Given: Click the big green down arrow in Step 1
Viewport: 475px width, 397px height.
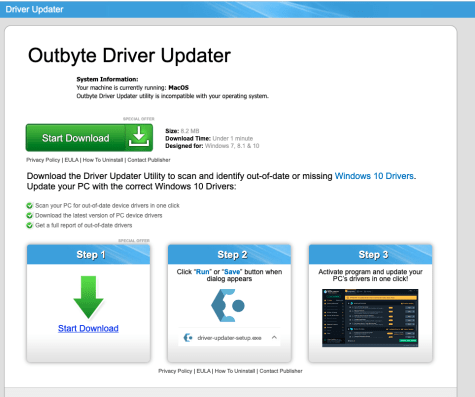Looking at the screenshot, I should click(88, 297).
